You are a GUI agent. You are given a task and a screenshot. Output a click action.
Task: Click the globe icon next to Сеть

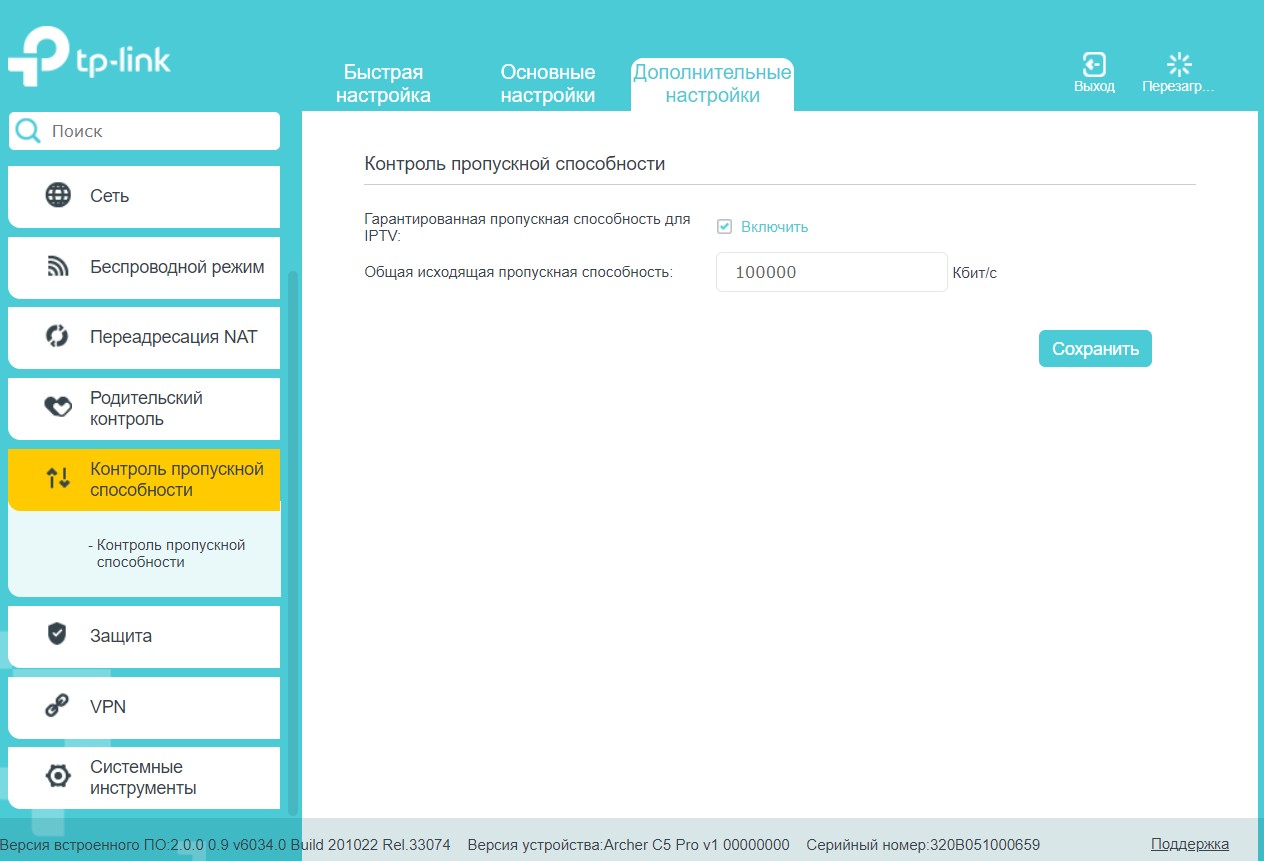[x=58, y=195]
